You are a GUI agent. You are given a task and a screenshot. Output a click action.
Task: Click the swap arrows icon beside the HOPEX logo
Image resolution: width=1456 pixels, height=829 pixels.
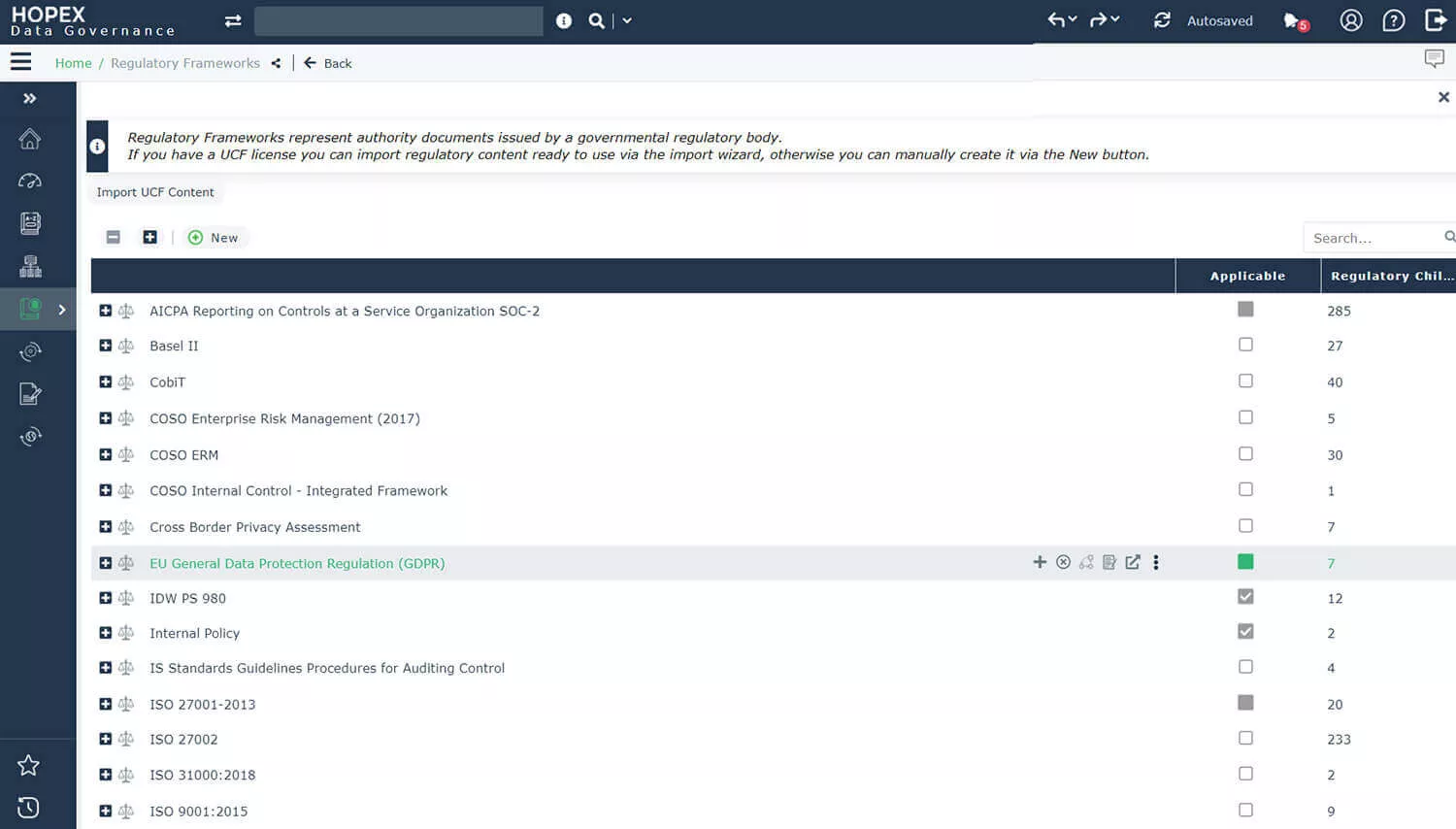click(233, 20)
